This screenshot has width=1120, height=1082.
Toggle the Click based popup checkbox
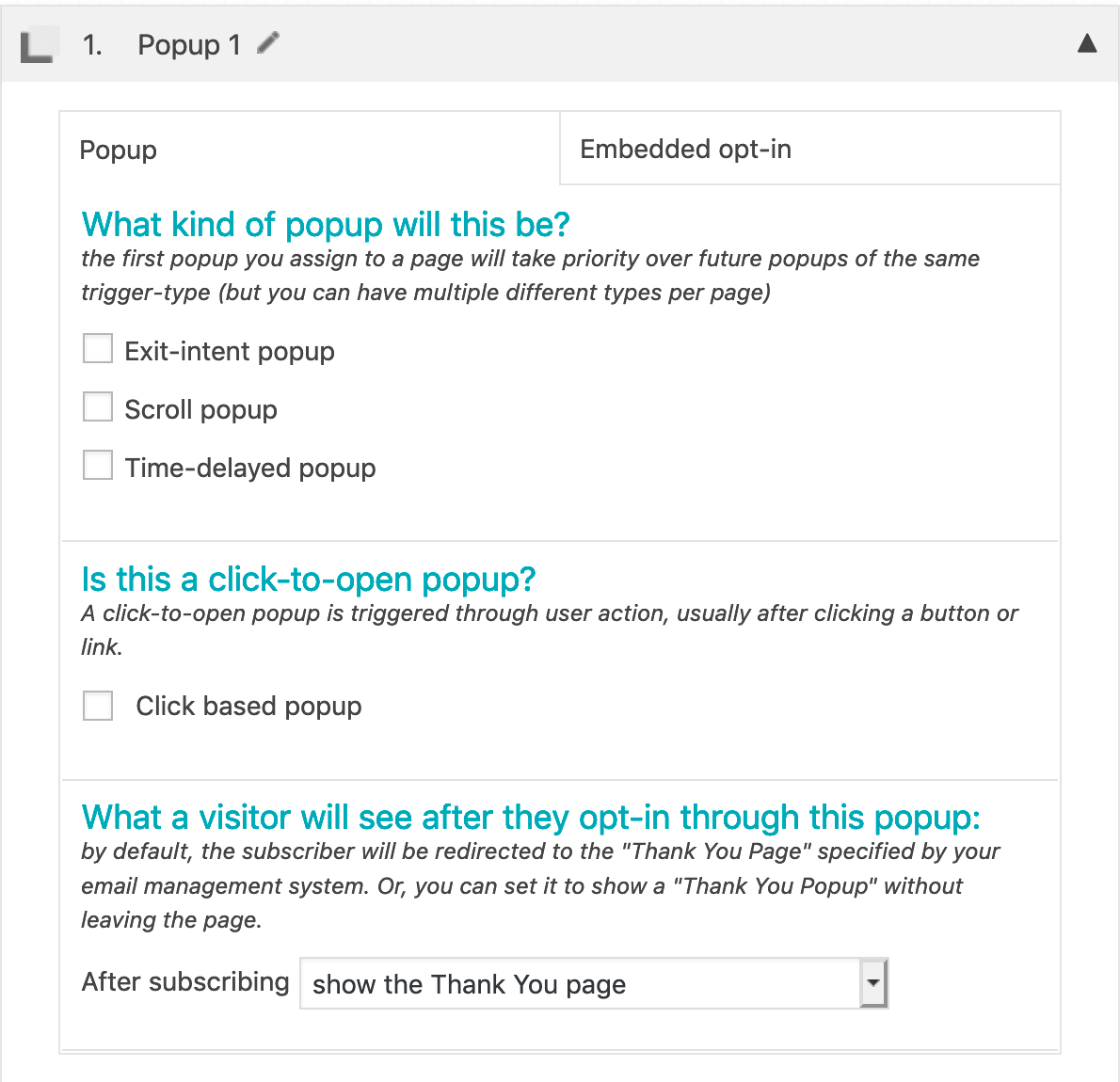click(x=98, y=706)
